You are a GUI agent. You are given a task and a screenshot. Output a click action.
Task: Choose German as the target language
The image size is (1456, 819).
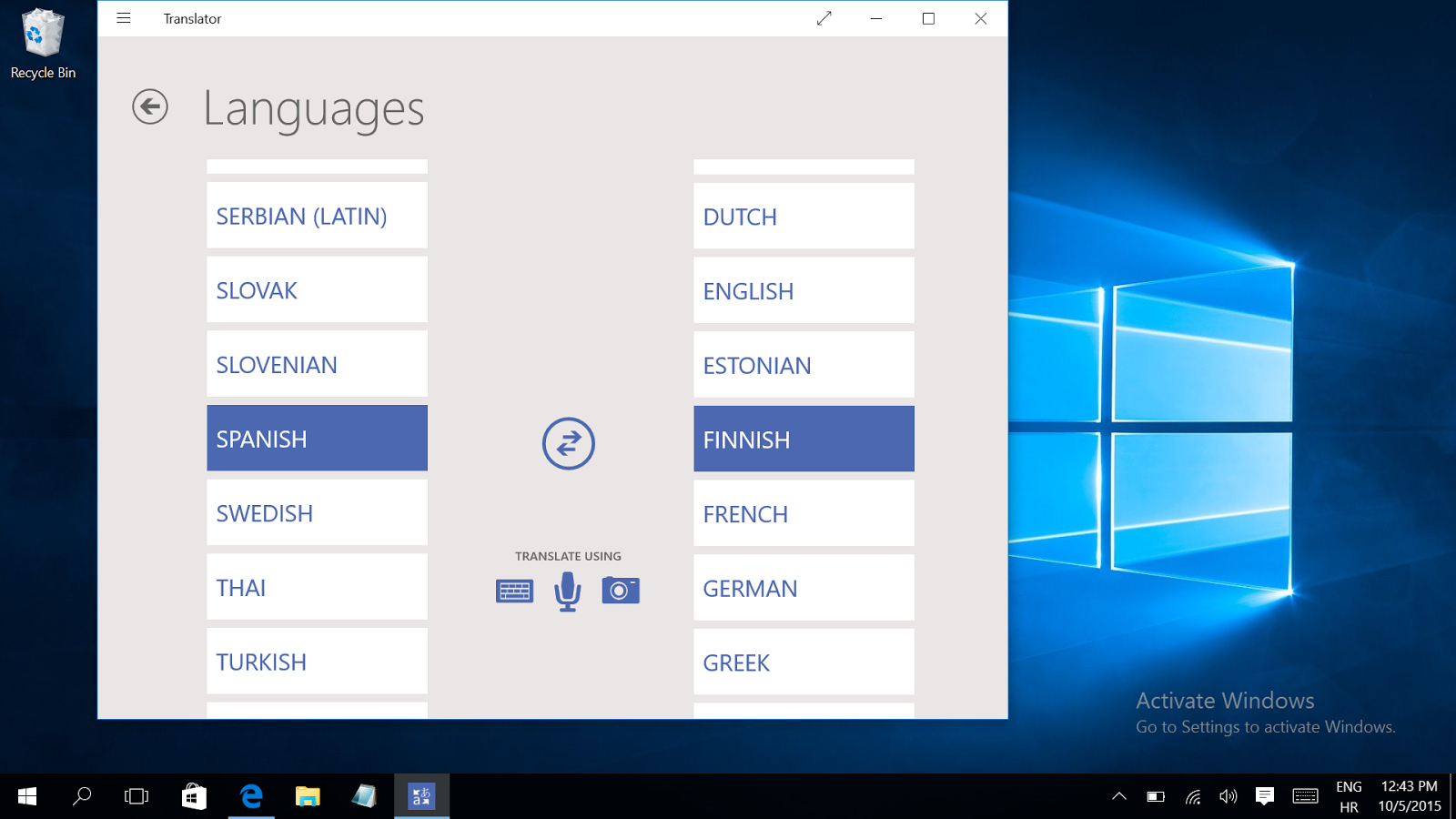[804, 589]
